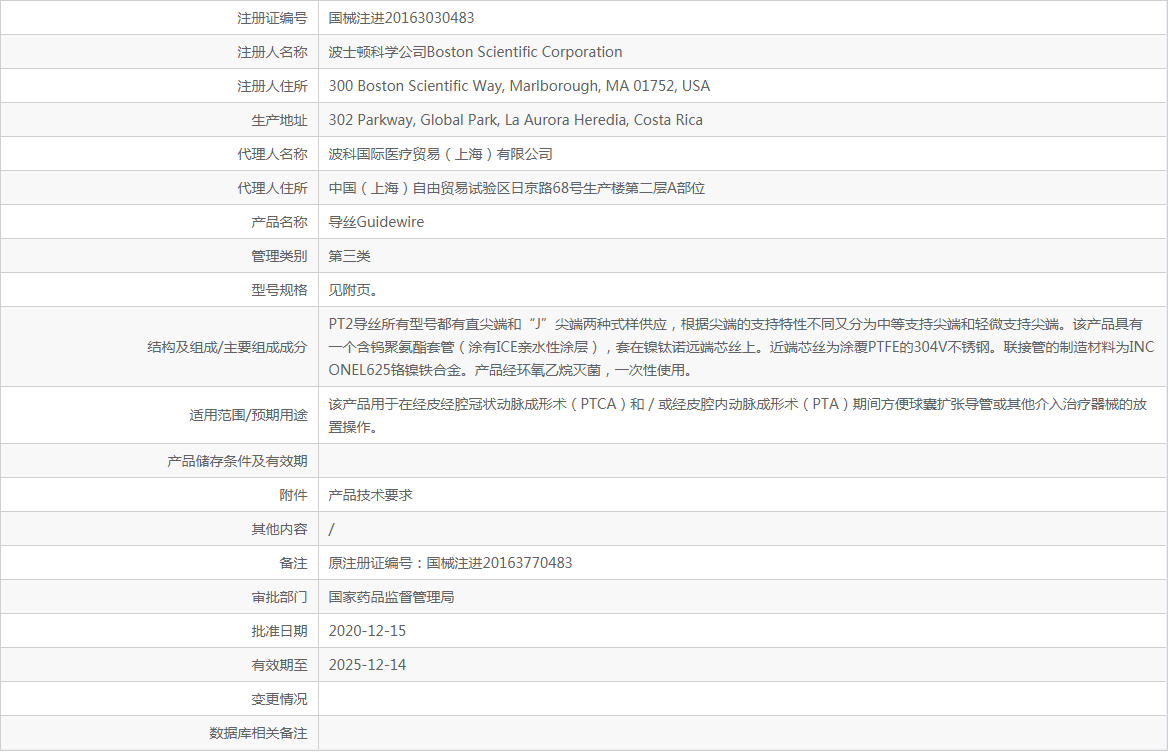Click the 适用范围/预期用途 label
The image size is (1169, 753).
pyautogui.click(x=248, y=415)
